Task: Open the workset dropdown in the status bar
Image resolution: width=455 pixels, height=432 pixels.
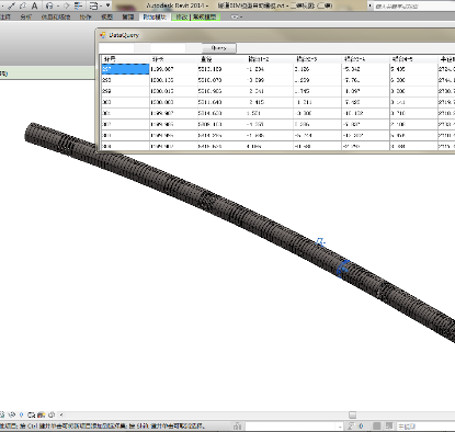Action: click(294, 426)
